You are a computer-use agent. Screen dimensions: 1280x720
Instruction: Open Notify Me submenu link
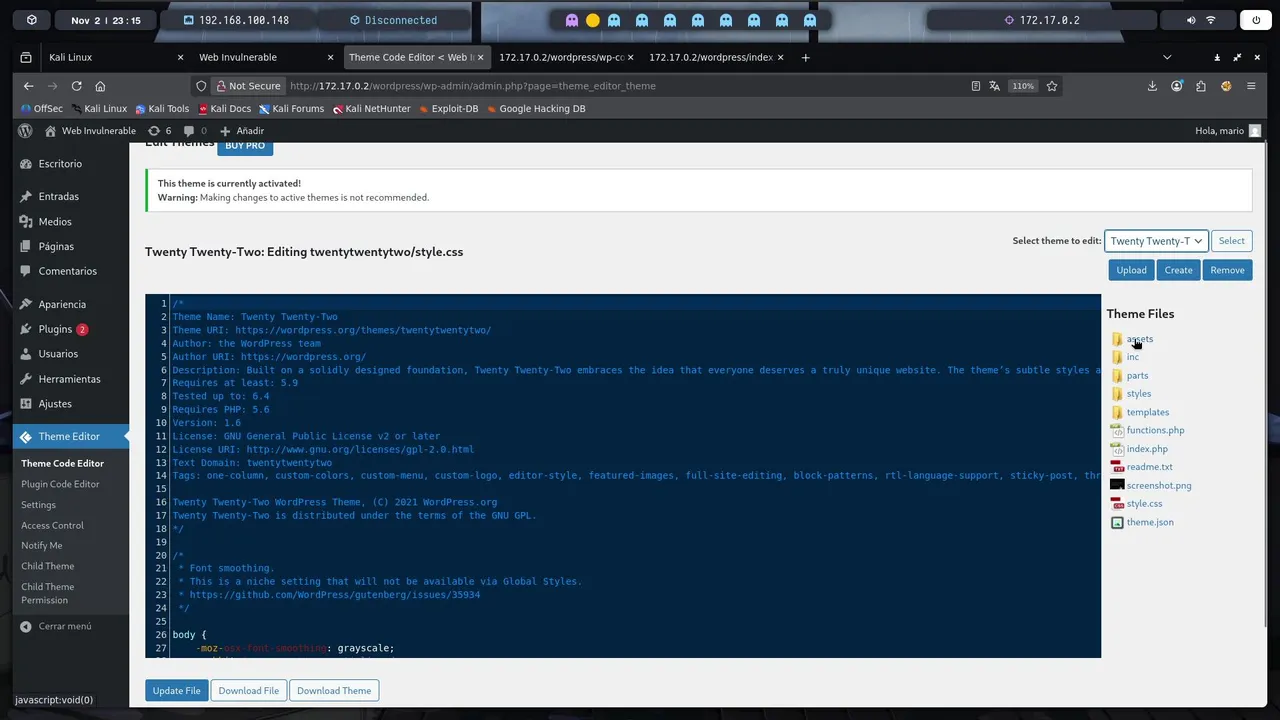(x=41, y=546)
